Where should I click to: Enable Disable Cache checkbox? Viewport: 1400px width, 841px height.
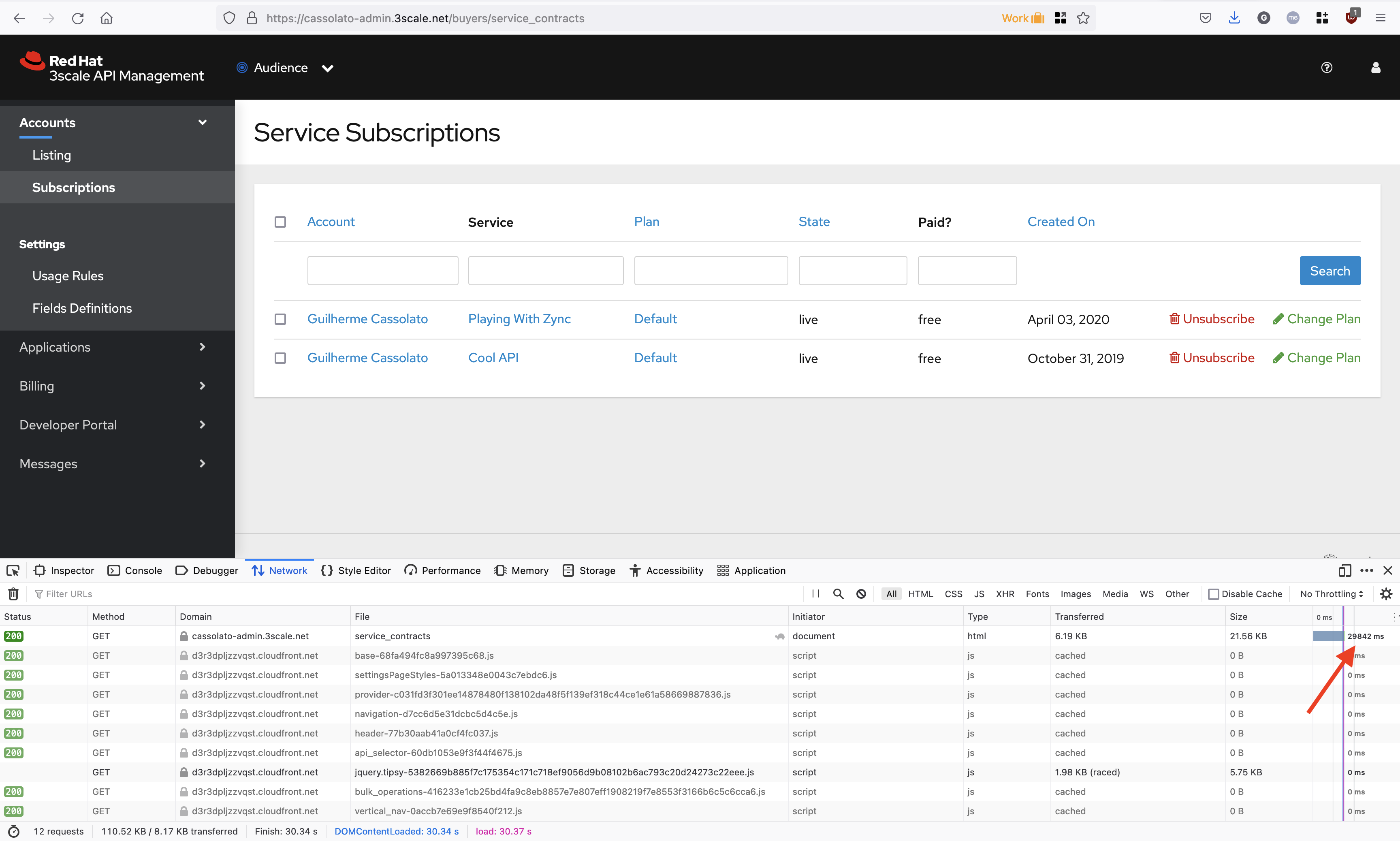click(x=1214, y=594)
